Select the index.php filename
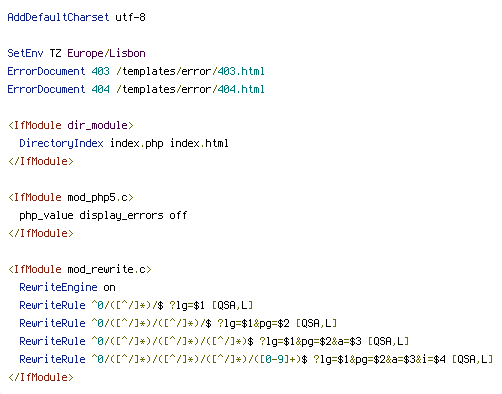Screen dimensions: 502x394 (x=137, y=143)
